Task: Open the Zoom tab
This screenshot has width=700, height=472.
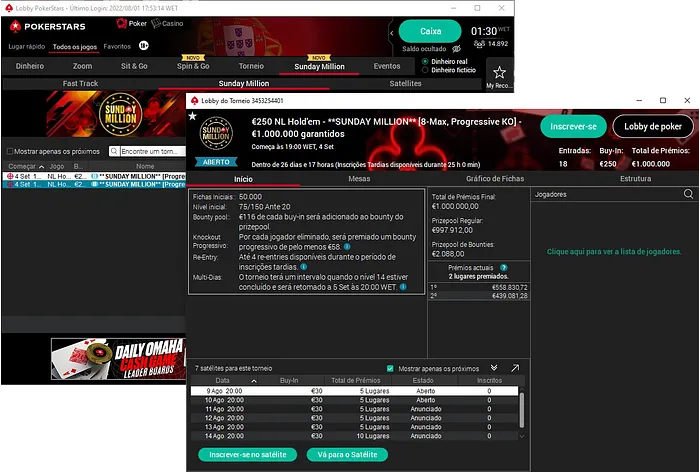Action: (83, 66)
